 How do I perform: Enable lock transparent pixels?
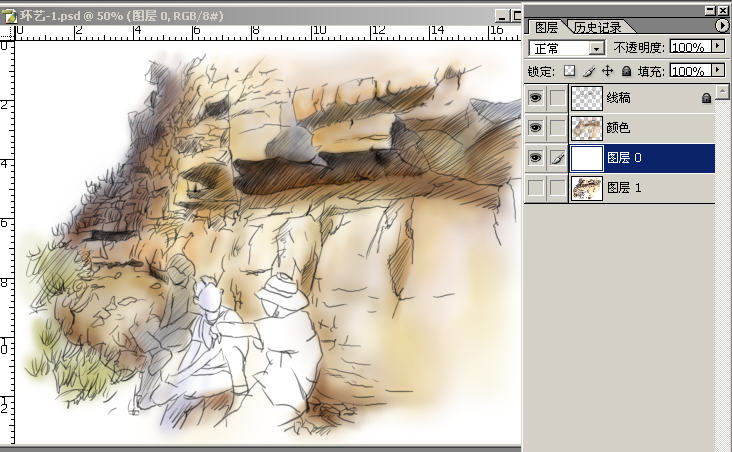(x=569, y=71)
